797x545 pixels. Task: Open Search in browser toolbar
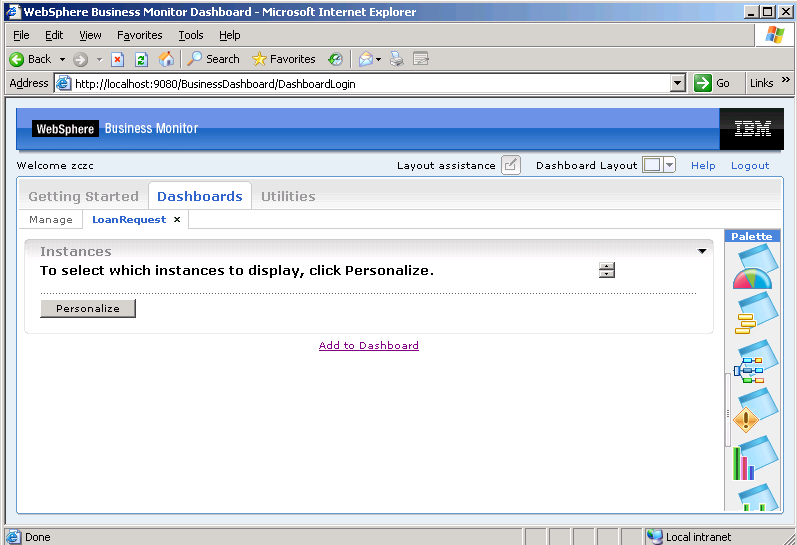point(213,59)
